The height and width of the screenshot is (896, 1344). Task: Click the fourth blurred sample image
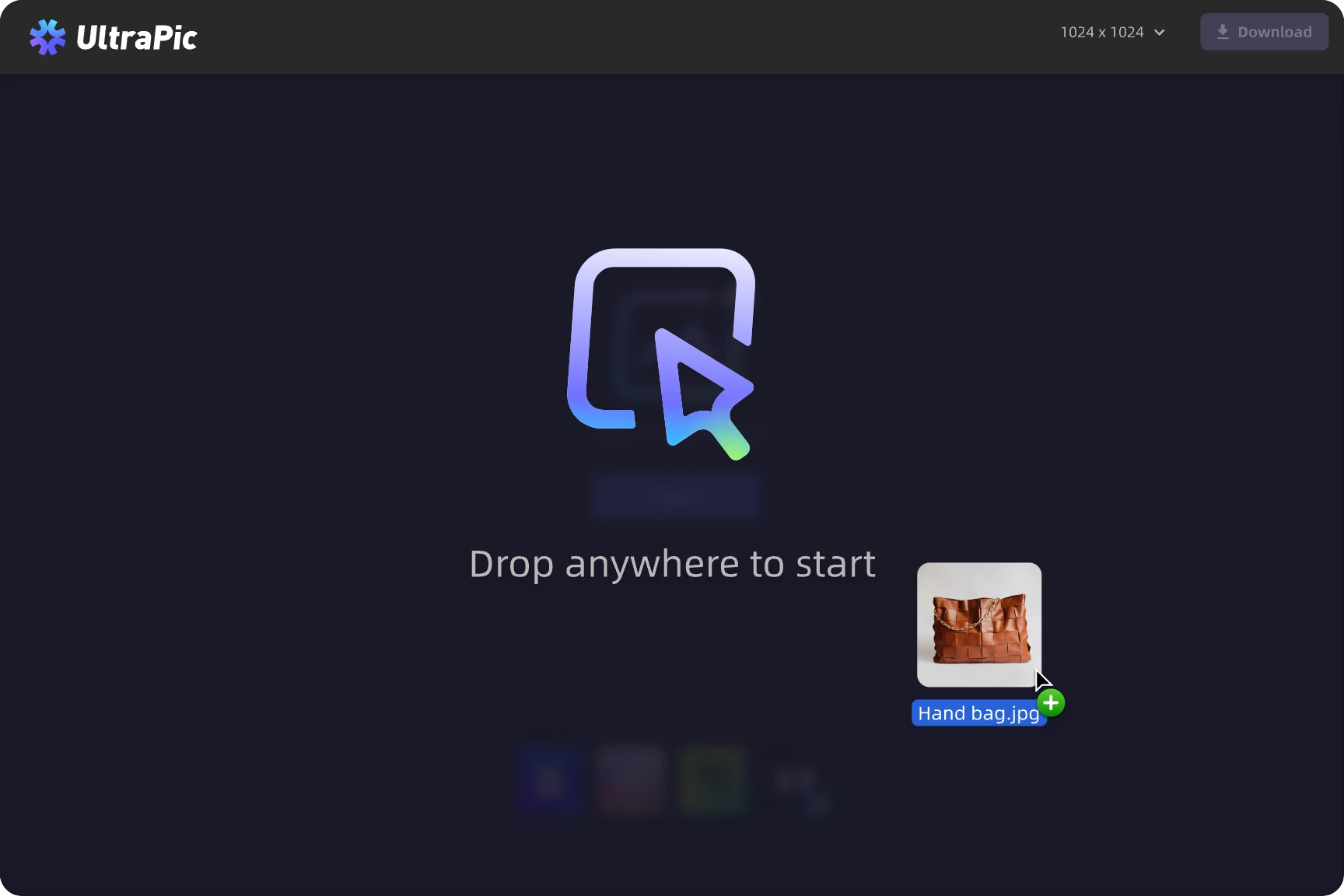796,780
